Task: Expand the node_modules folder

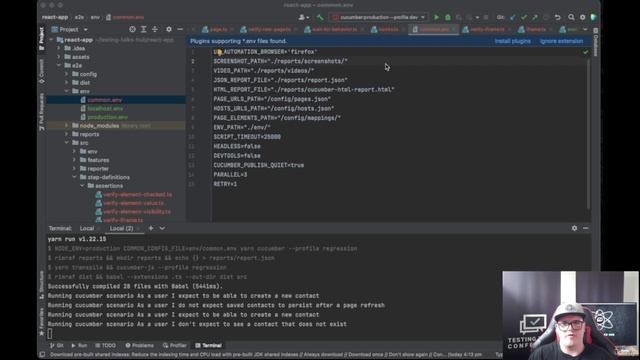Action: (x=67, y=125)
